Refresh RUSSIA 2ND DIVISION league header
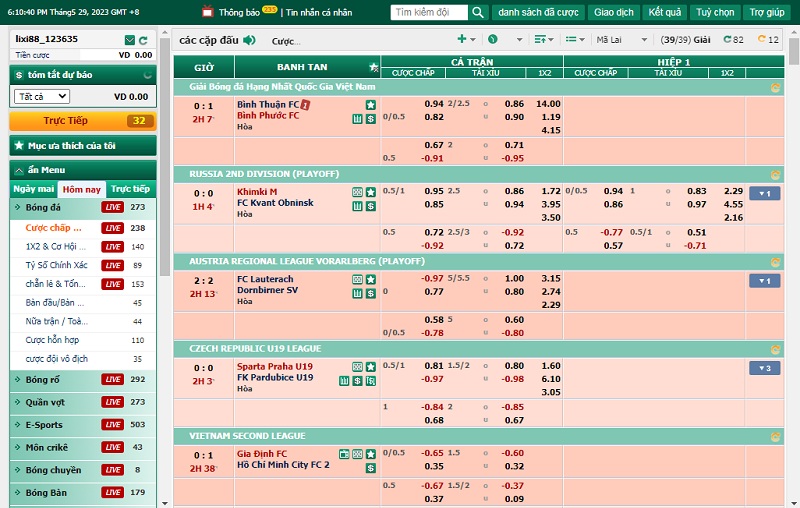This screenshot has width=800, height=508. pos(775,175)
